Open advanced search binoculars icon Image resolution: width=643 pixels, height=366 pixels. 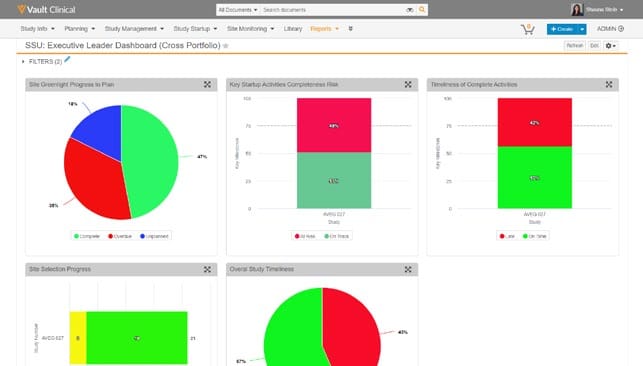point(410,10)
